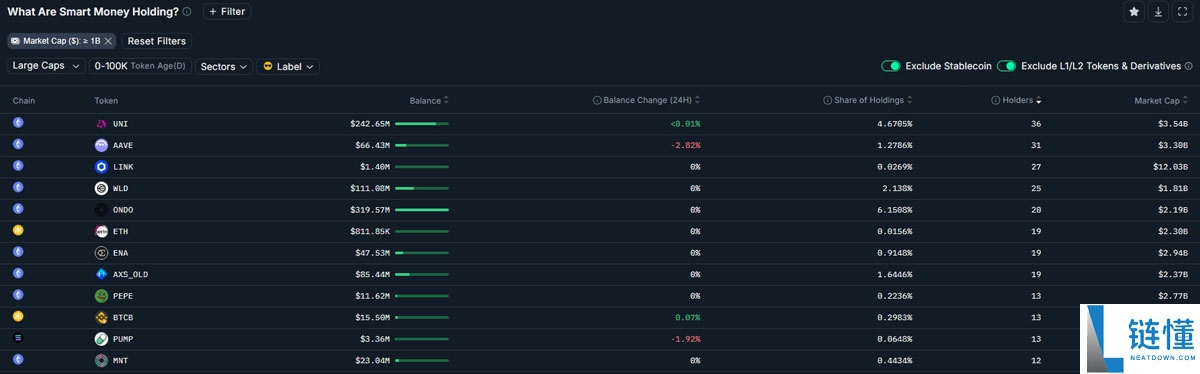Click the chain icon in the PUMP row
The image size is (1200, 374).
18,338
